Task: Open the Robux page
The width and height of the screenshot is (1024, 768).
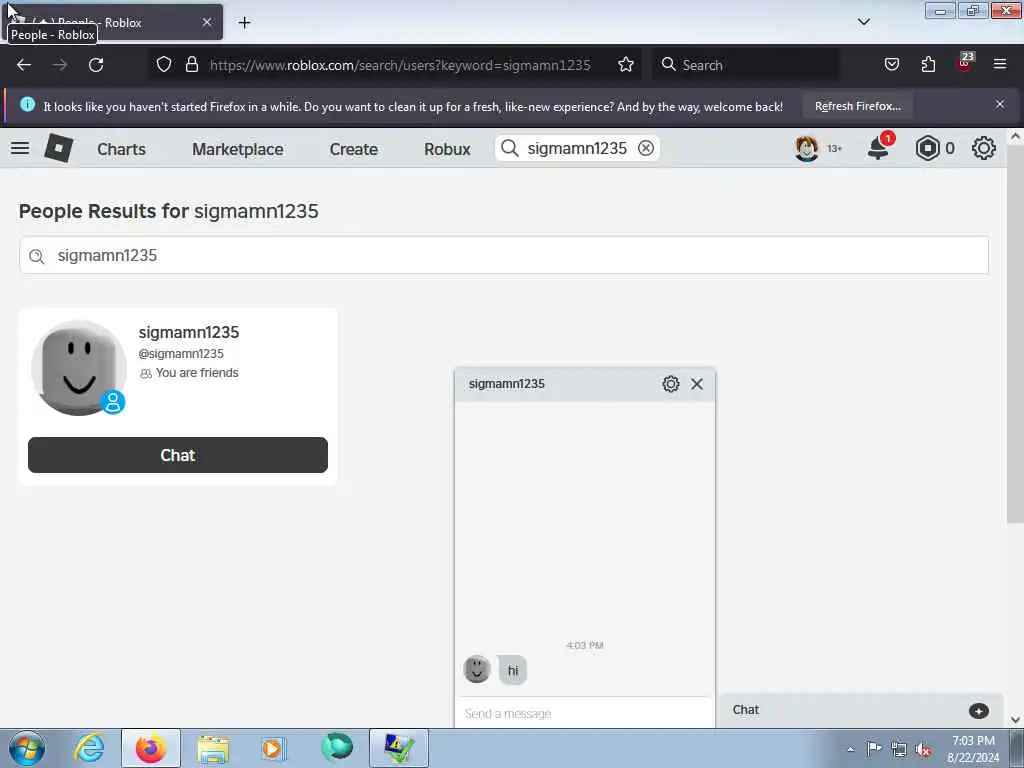Action: tap(447, 149)
